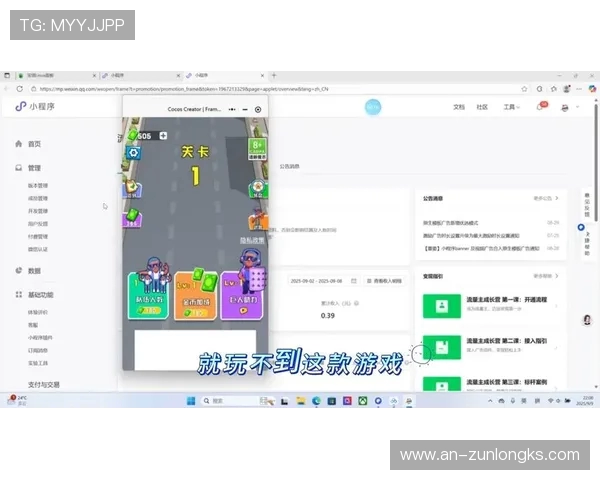This screenshot has width=600, height=480.
Task: Open 客服 in sidebar
Action: 33,325
